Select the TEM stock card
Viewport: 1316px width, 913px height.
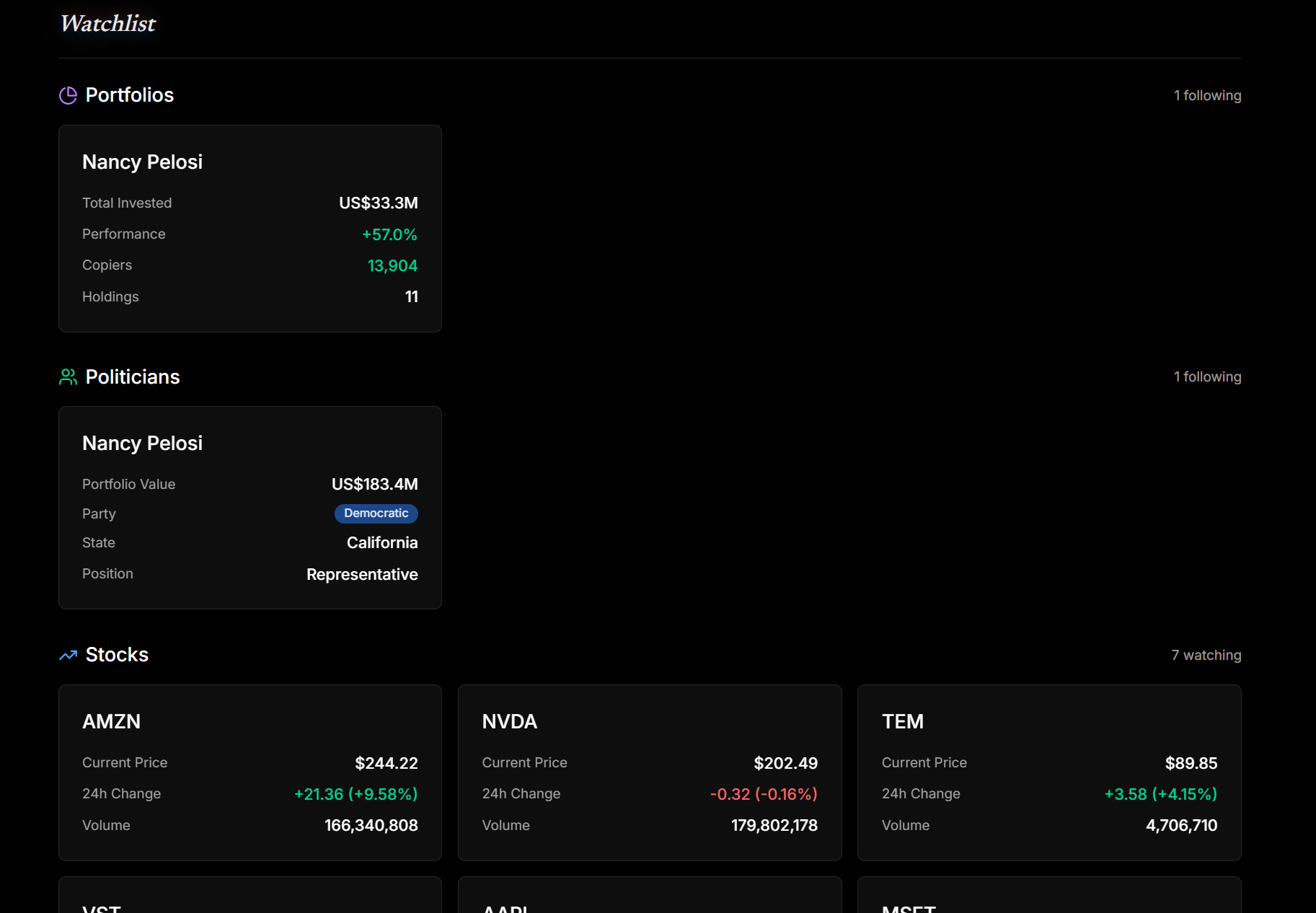[1049, 772]
